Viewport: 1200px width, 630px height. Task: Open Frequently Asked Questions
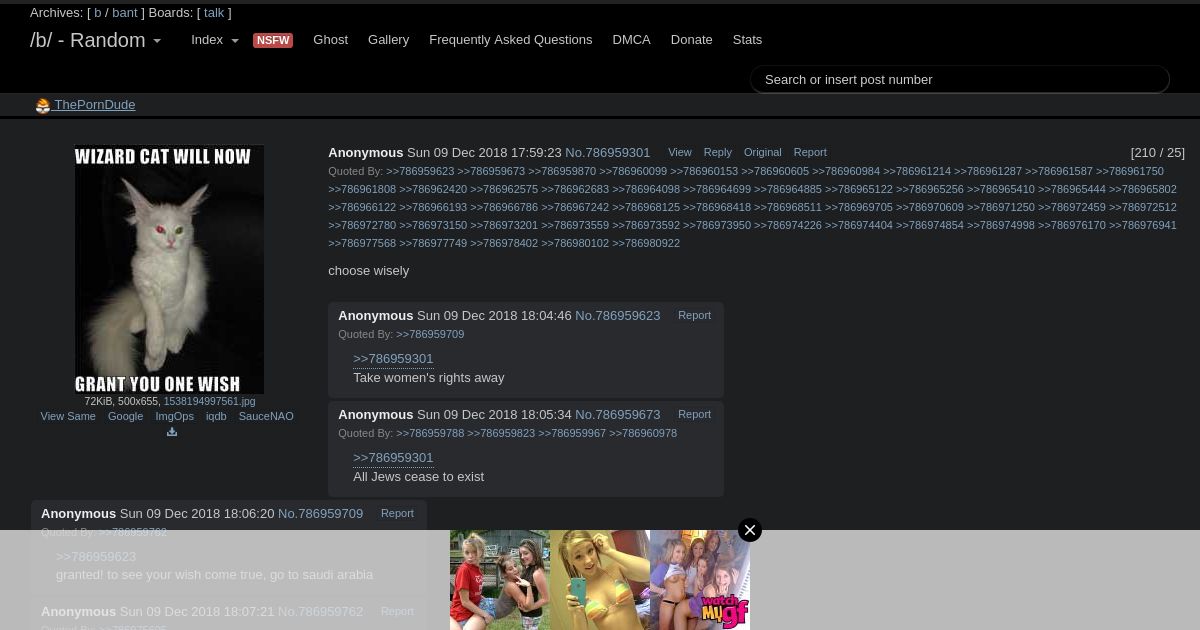tap(510, 40)
